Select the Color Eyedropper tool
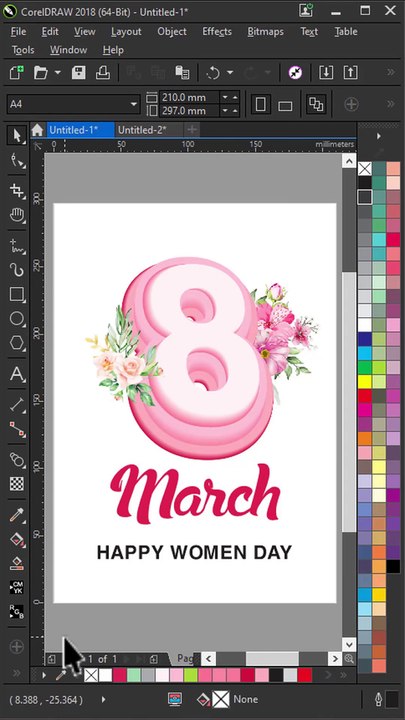Screen dimensions: 405x720 click(x=17, y=514)
